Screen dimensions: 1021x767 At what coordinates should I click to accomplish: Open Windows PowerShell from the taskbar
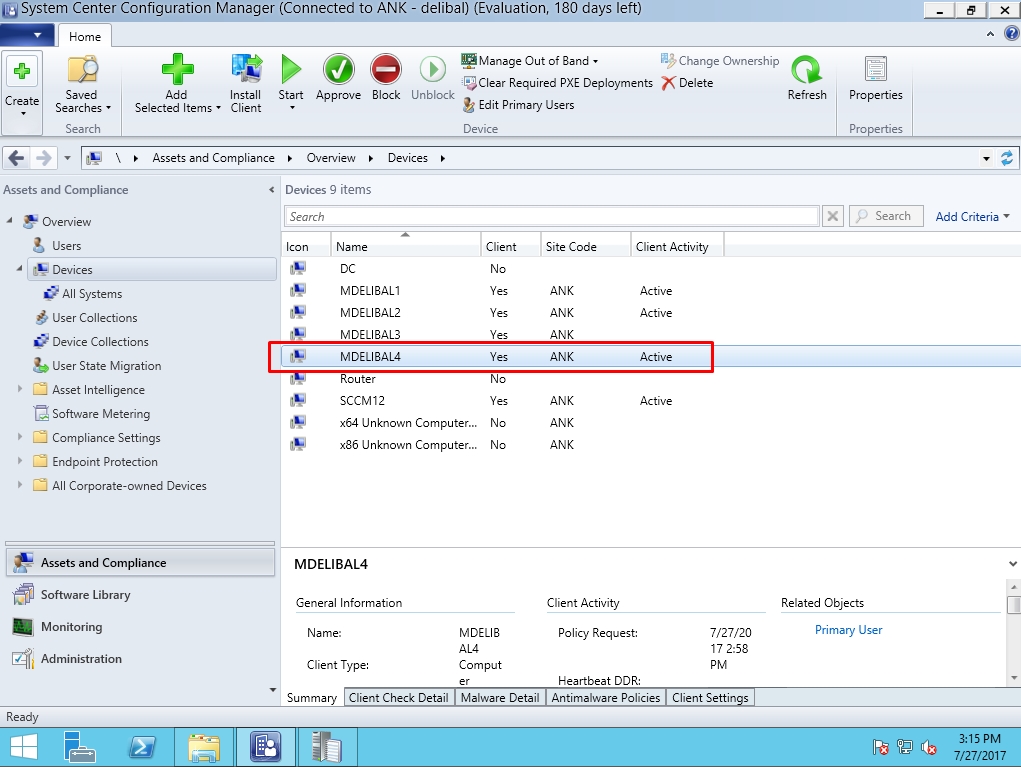[x=142, y=747]
